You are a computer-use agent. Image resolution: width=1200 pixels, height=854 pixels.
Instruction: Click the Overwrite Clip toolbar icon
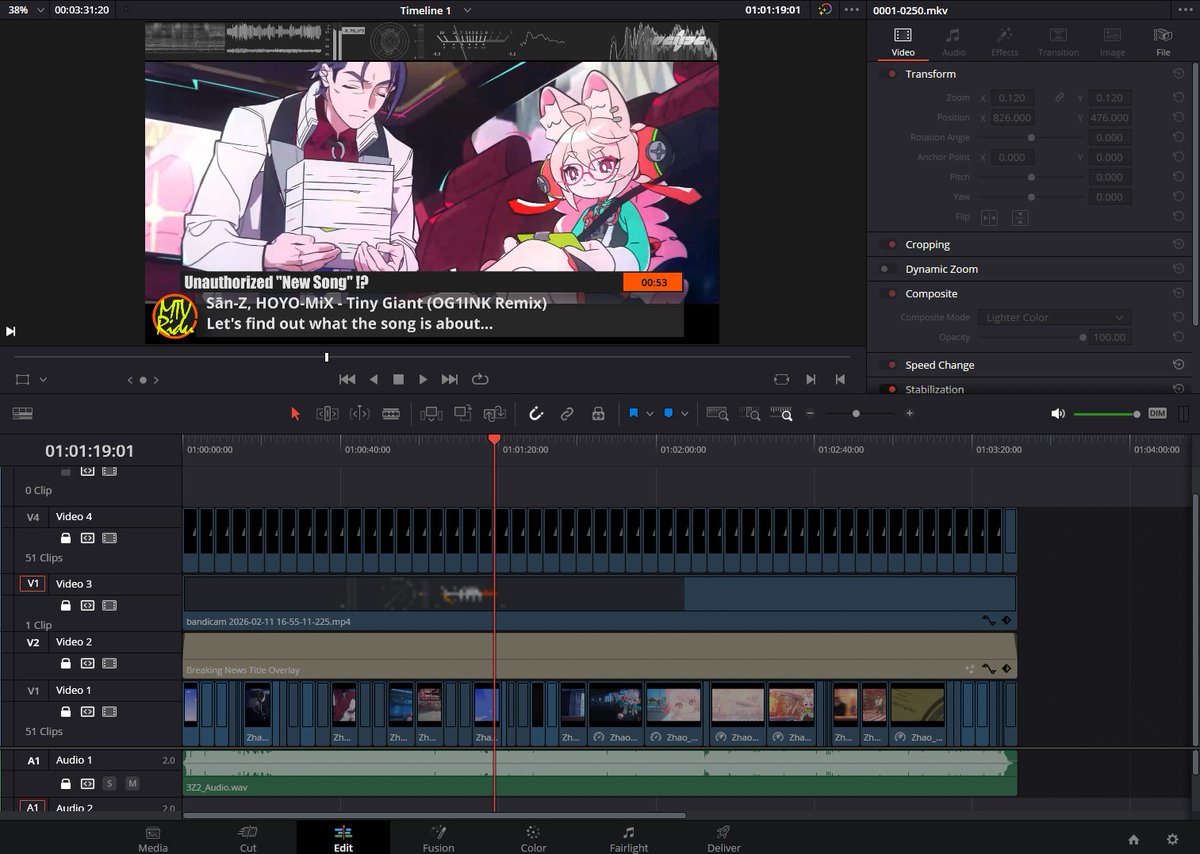(462, 413)
